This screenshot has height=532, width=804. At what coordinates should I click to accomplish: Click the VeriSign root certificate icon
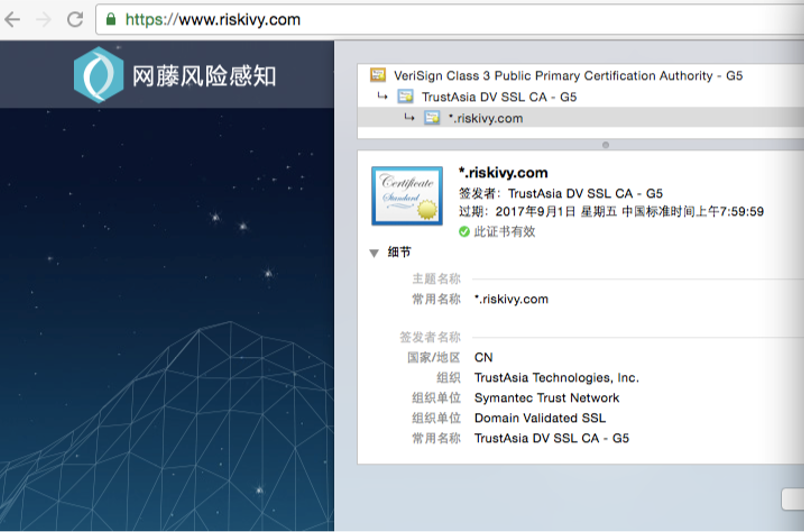click(x=378, y=75)
